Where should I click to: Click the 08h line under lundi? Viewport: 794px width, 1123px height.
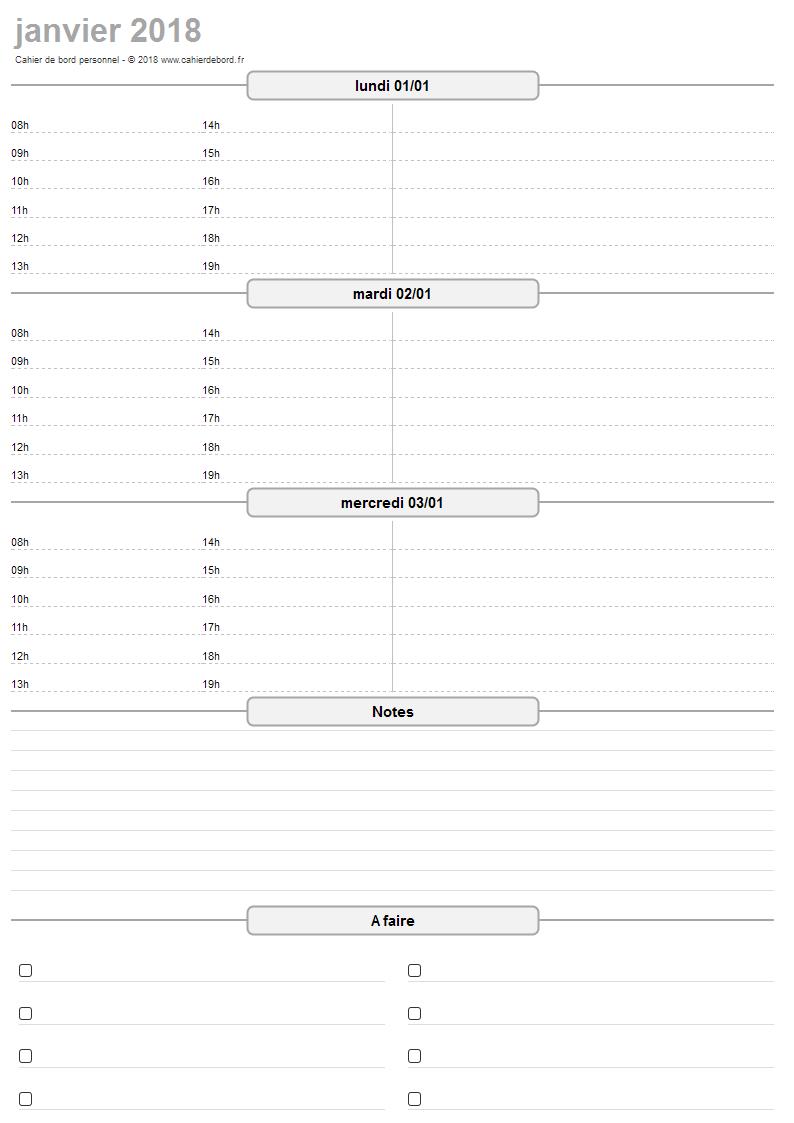click(x=106, y=125)
